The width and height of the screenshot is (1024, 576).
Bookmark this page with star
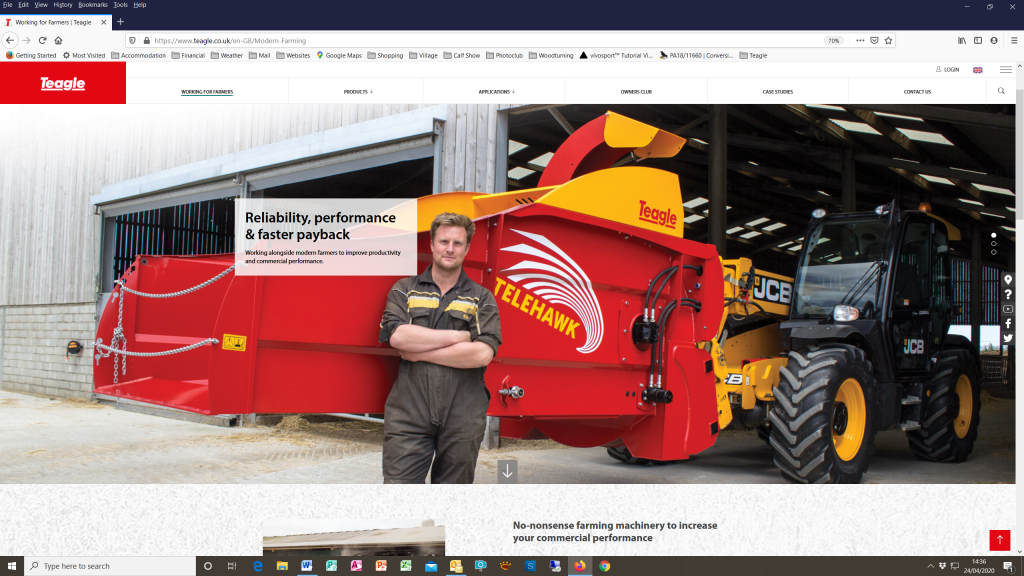pyautogui.click(x=888, y=40)
